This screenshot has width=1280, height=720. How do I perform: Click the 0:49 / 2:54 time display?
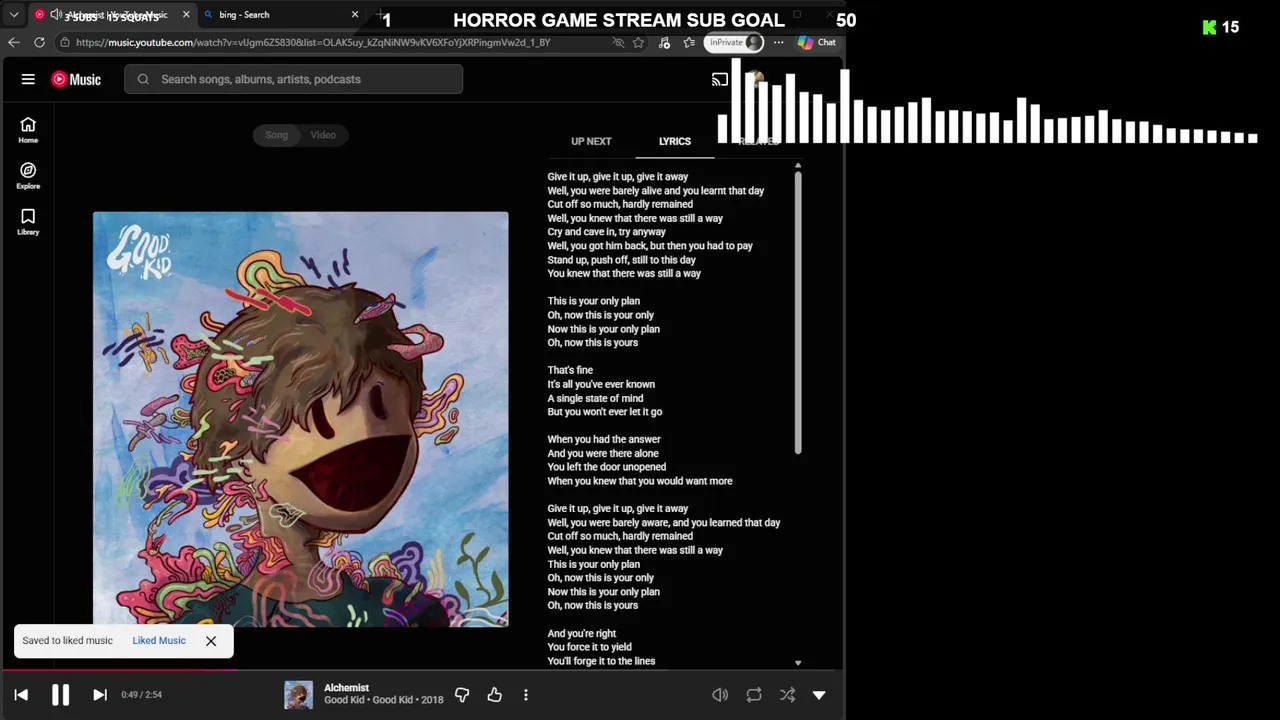pyautogui.click(x=141, y=694)
